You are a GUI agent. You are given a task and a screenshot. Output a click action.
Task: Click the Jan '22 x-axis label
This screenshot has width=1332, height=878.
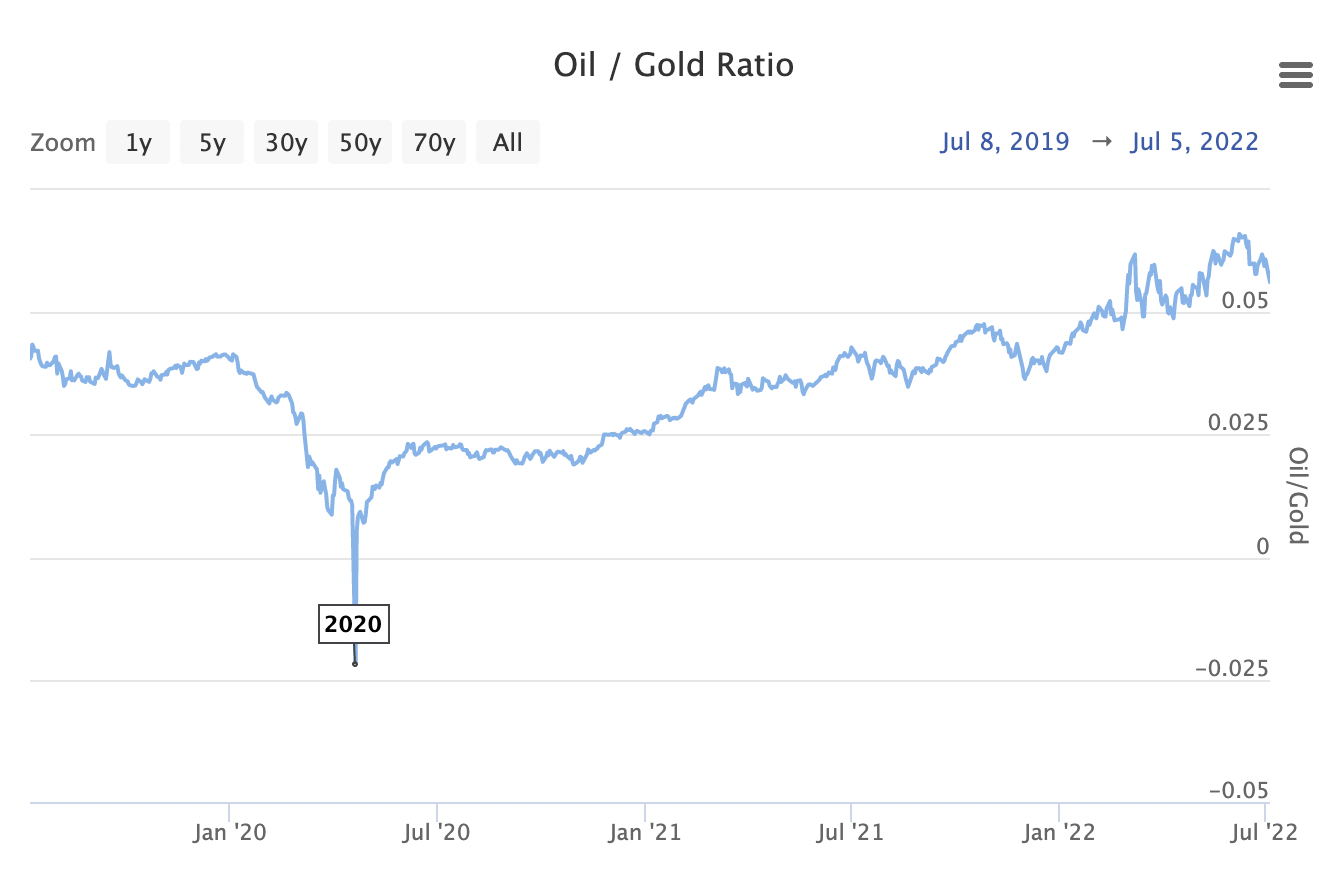point(1059,832)
